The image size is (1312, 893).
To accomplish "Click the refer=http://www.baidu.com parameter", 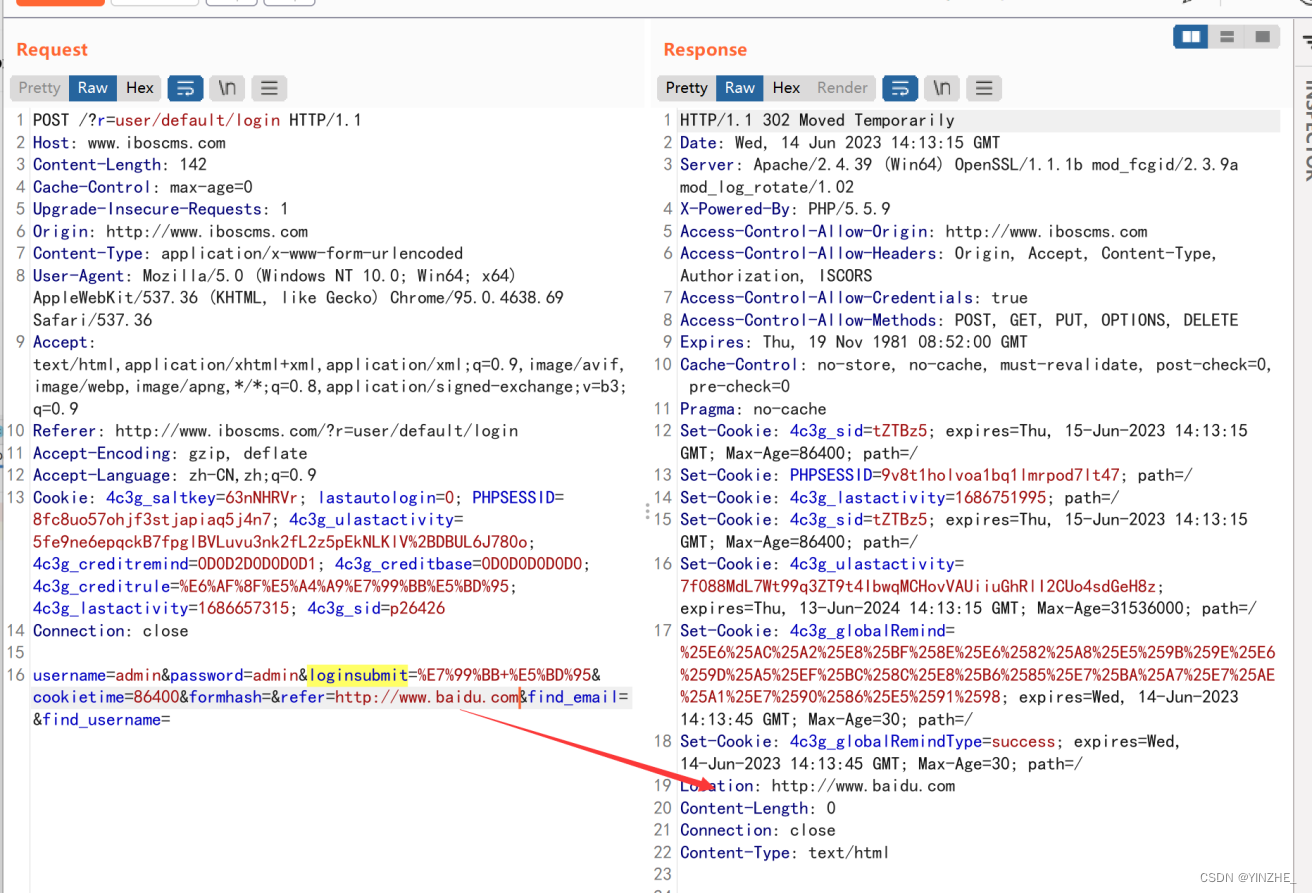I will pyautogui.click(x=399, y=697).
